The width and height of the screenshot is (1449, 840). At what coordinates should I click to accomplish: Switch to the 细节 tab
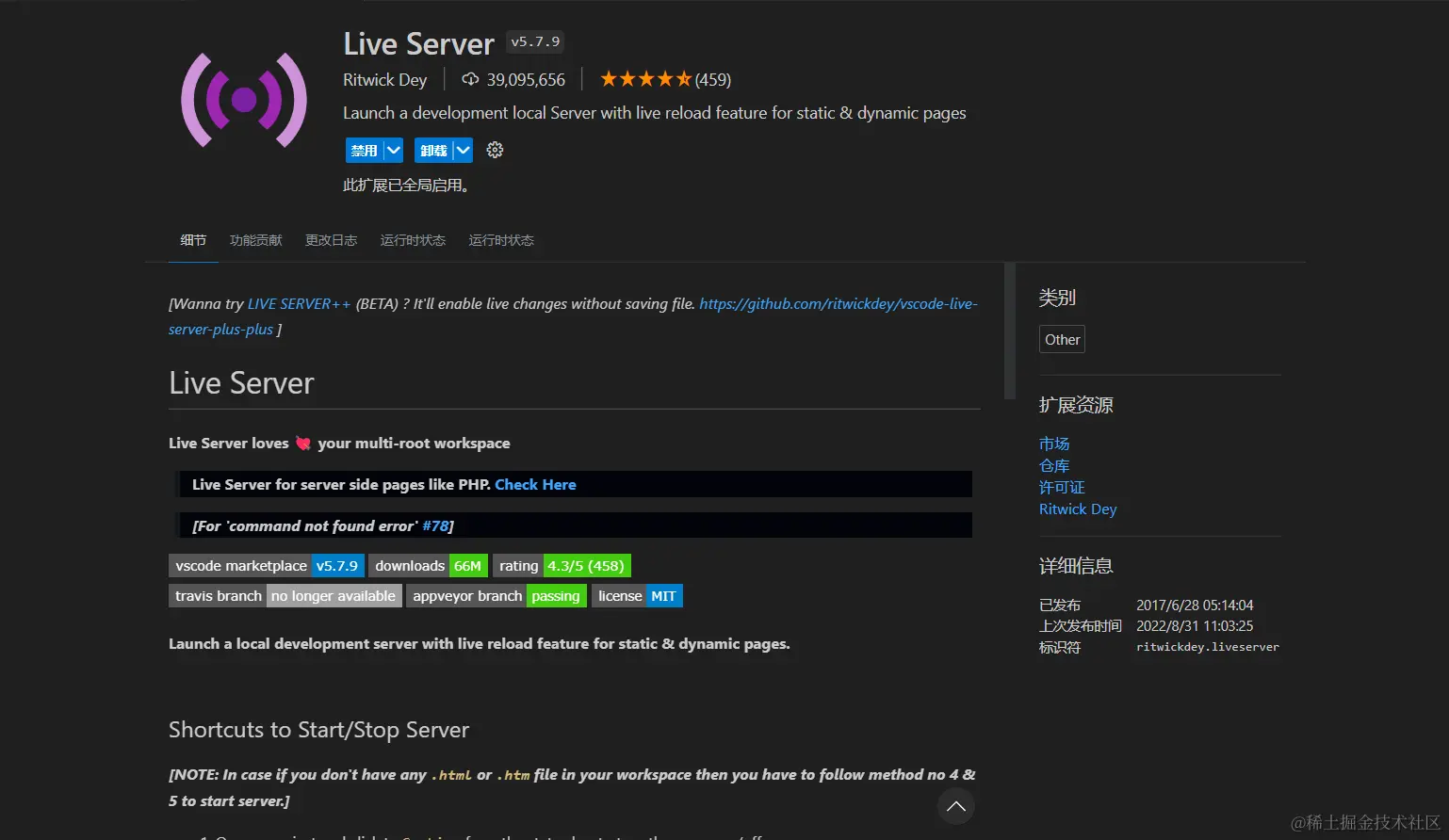[x=193, y=240]
